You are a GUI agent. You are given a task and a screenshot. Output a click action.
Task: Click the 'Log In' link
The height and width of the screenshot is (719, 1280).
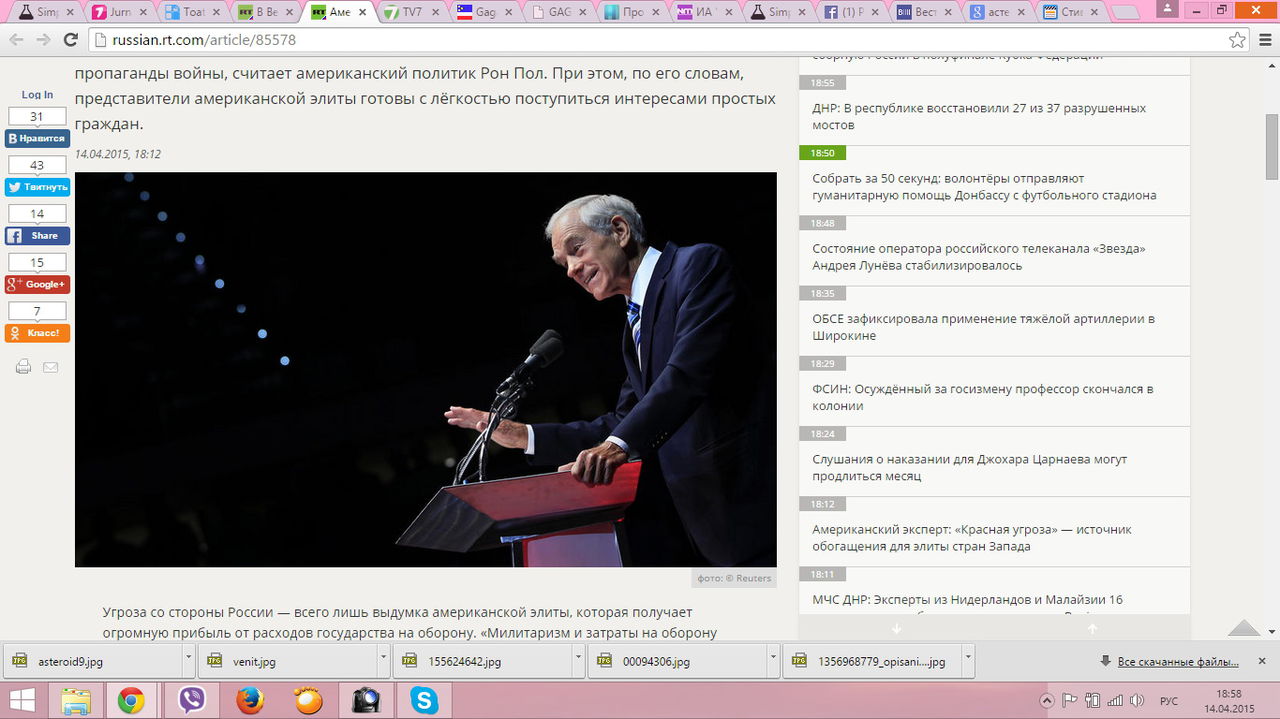coord(37,95)
